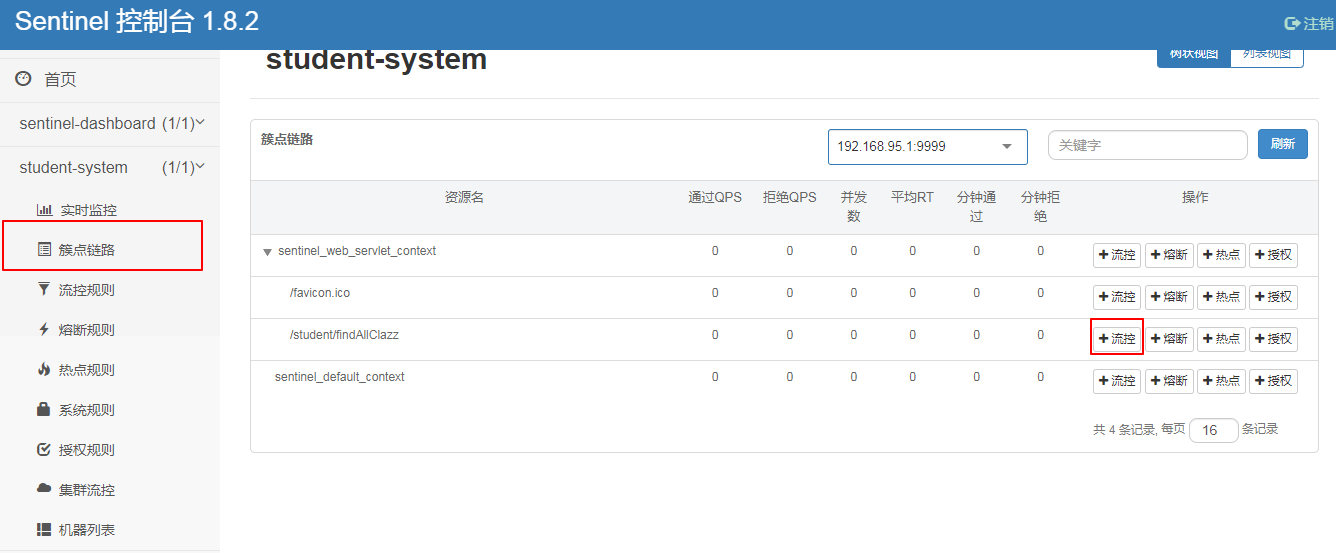
Task: Click the 集群流控 cloud icon
Action: point(44,489)
